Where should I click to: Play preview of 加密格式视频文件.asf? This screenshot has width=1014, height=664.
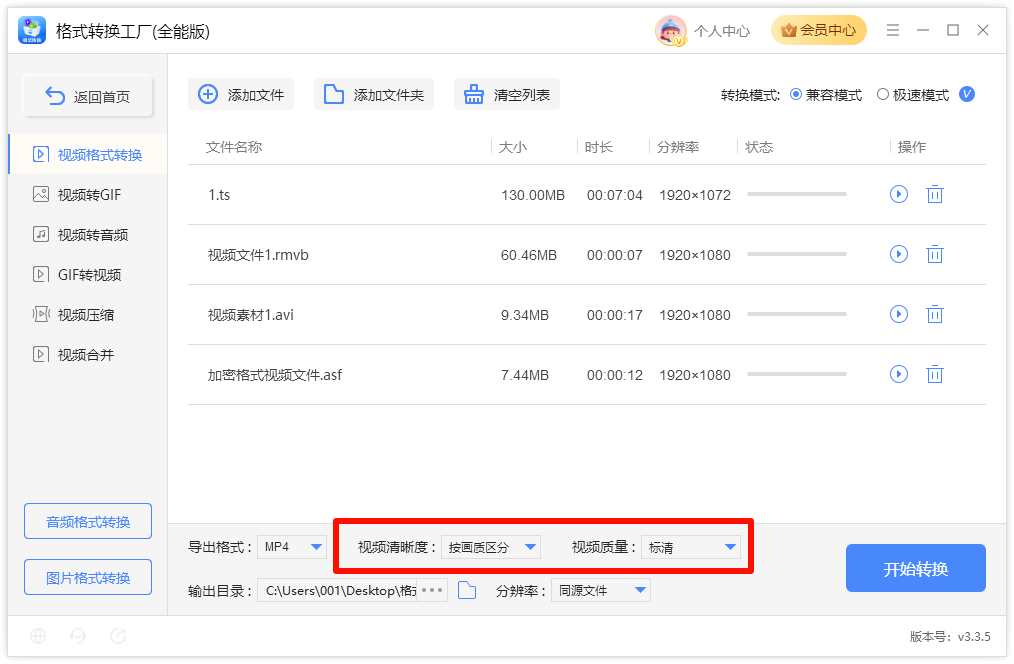899,374
